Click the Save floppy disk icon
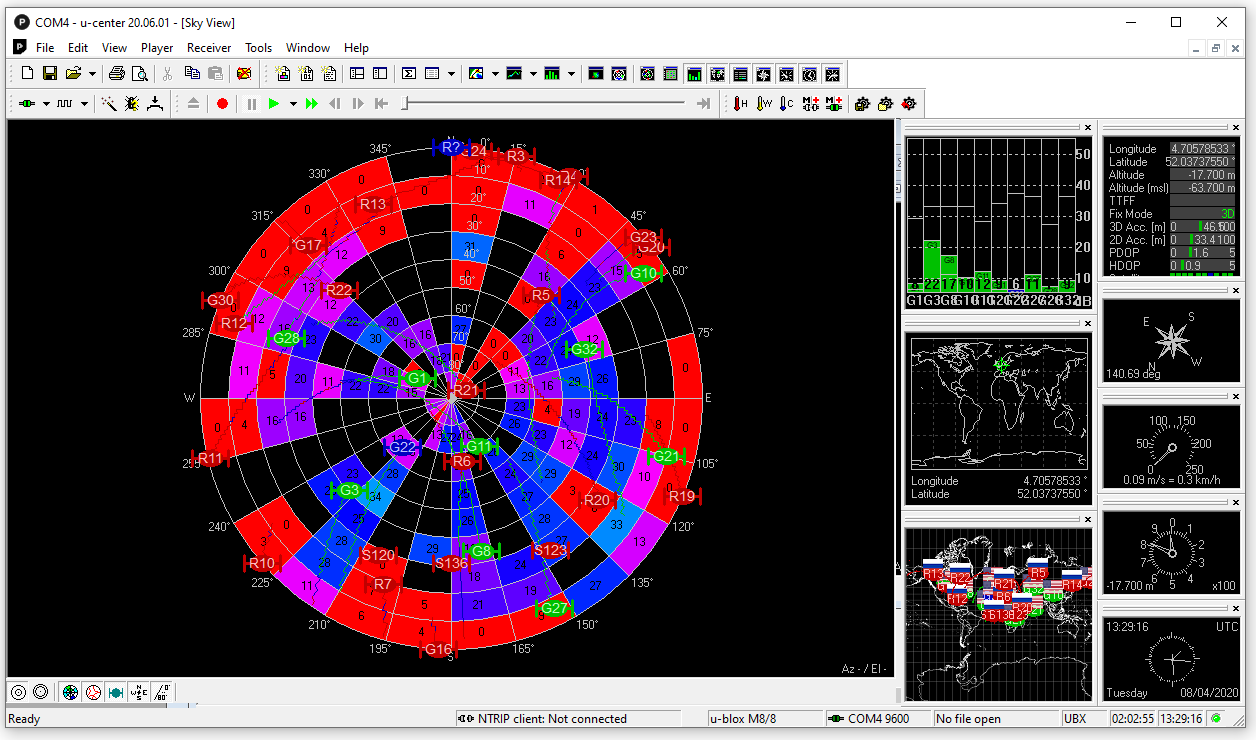 pyautogui.click(x=49, y=73)
